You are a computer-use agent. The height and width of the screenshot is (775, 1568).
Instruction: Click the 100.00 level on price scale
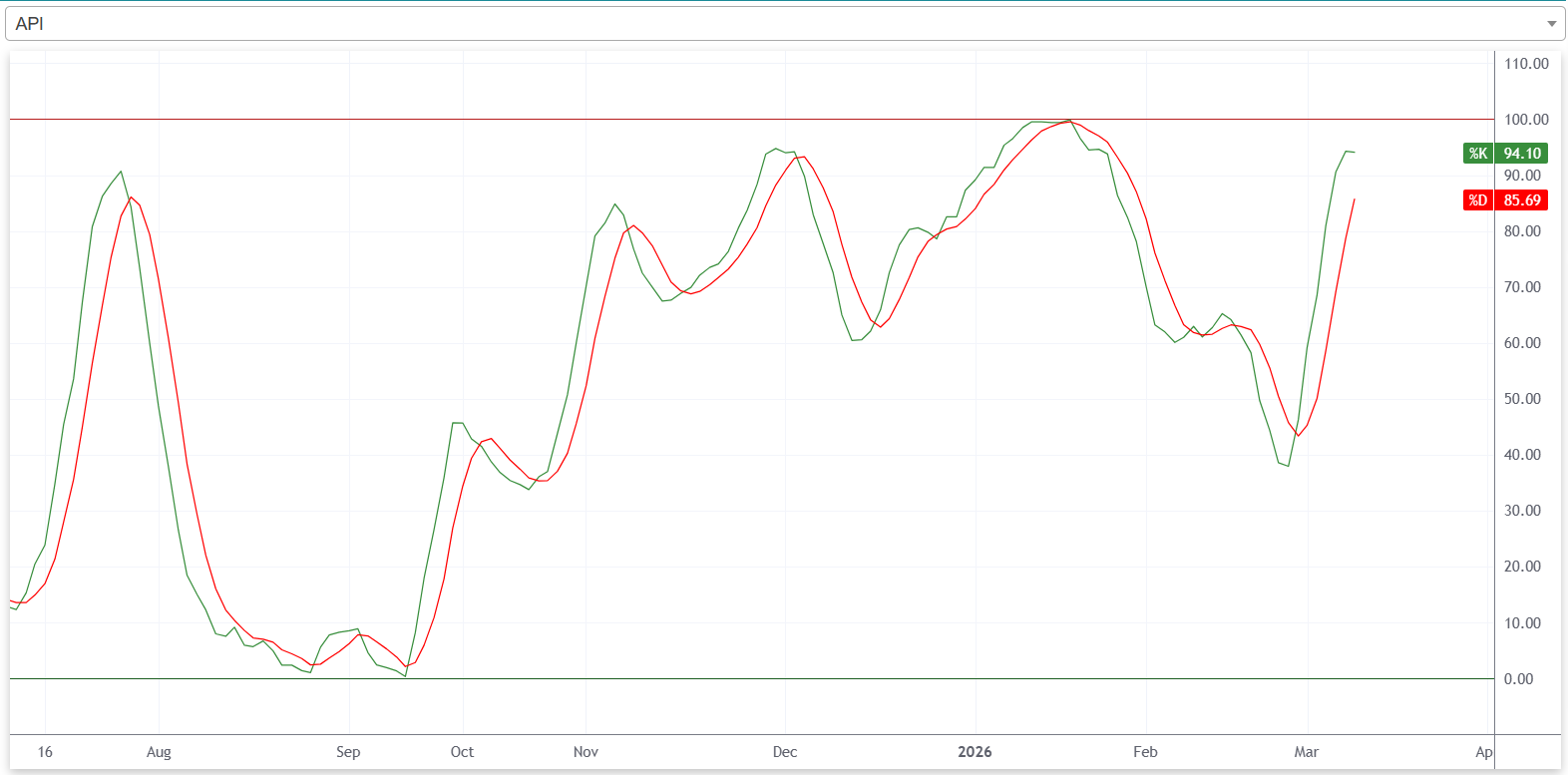pos(1526,120)
